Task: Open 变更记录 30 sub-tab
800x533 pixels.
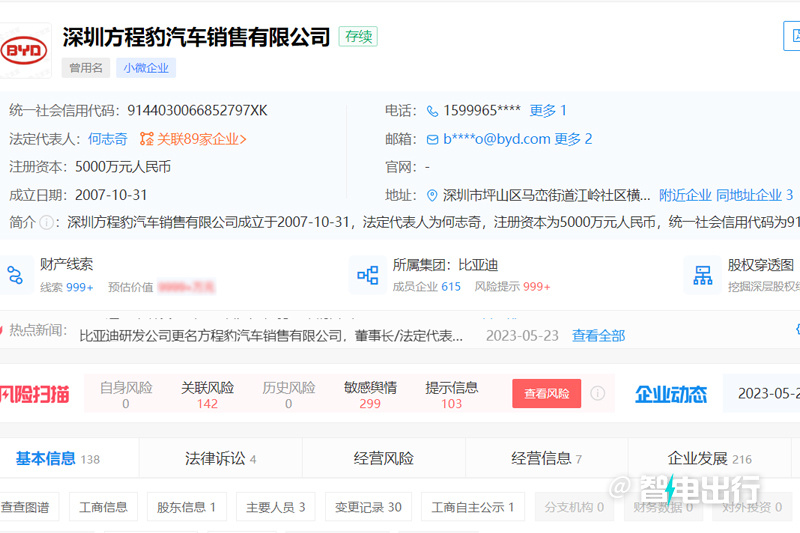Action: point(368,507)
